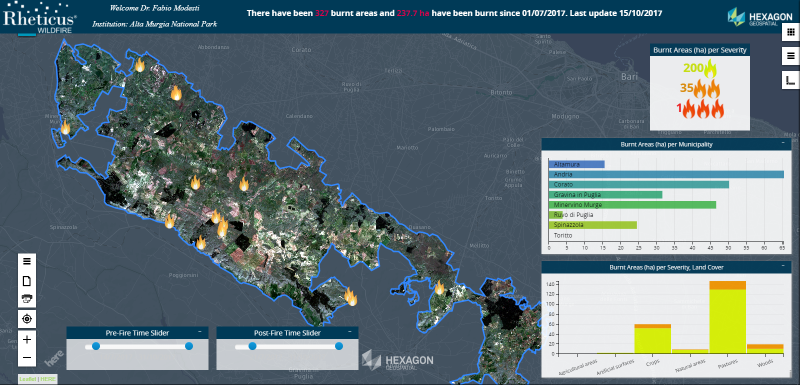
Task: Click the fire marker near Minervino Murge
Action: [65, 127]
